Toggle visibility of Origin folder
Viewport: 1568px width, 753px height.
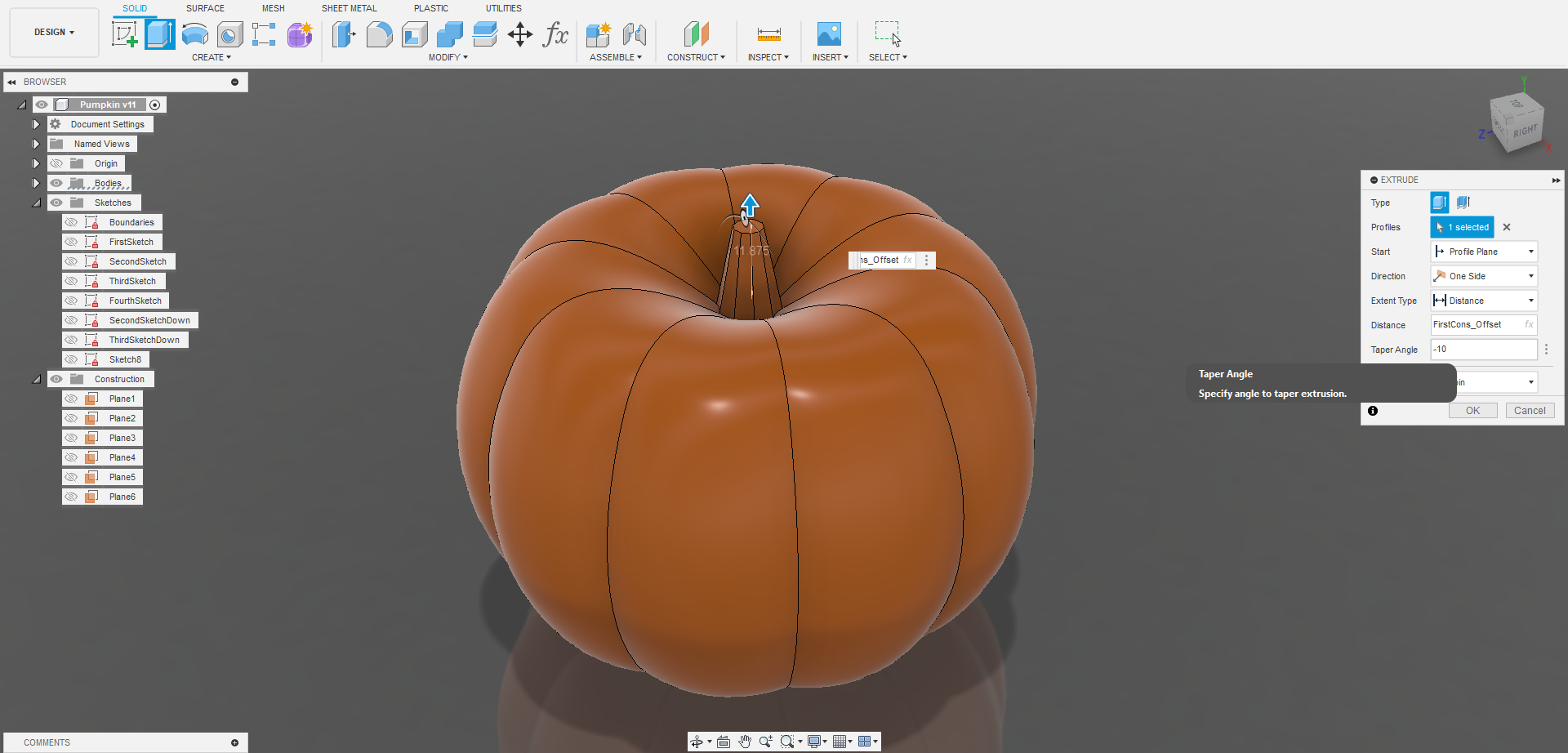[56, 163]
